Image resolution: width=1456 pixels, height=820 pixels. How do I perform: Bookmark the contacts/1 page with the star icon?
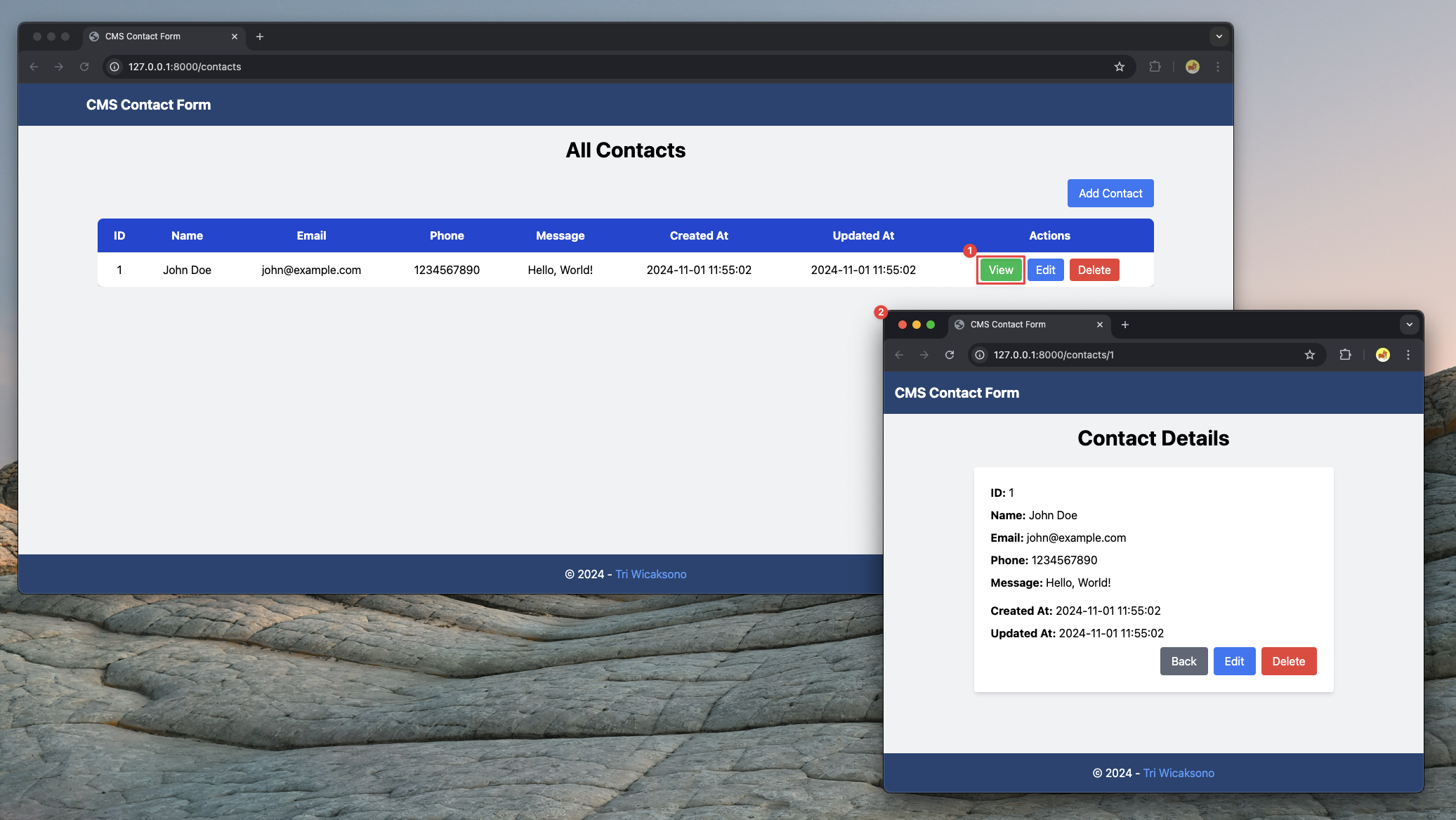[1309, 355]
